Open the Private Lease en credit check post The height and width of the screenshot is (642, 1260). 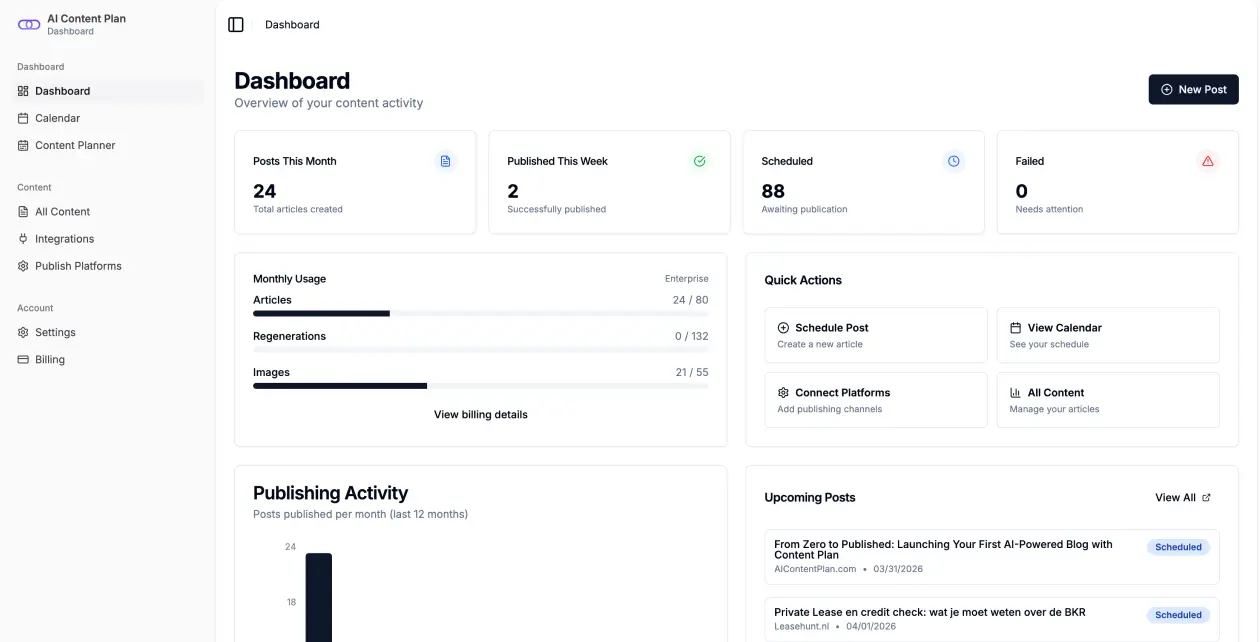pyautogui.click(x=992, y=619)
